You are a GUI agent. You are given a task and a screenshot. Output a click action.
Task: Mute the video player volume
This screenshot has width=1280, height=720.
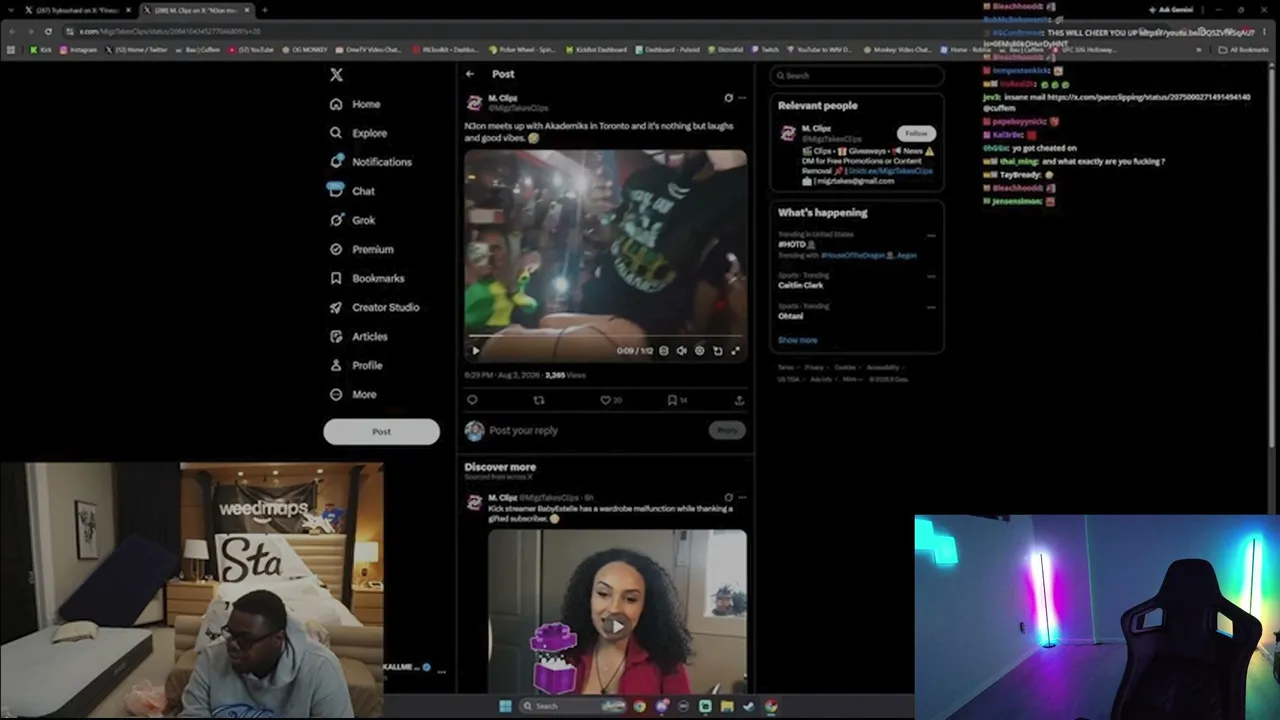(682, 351)
